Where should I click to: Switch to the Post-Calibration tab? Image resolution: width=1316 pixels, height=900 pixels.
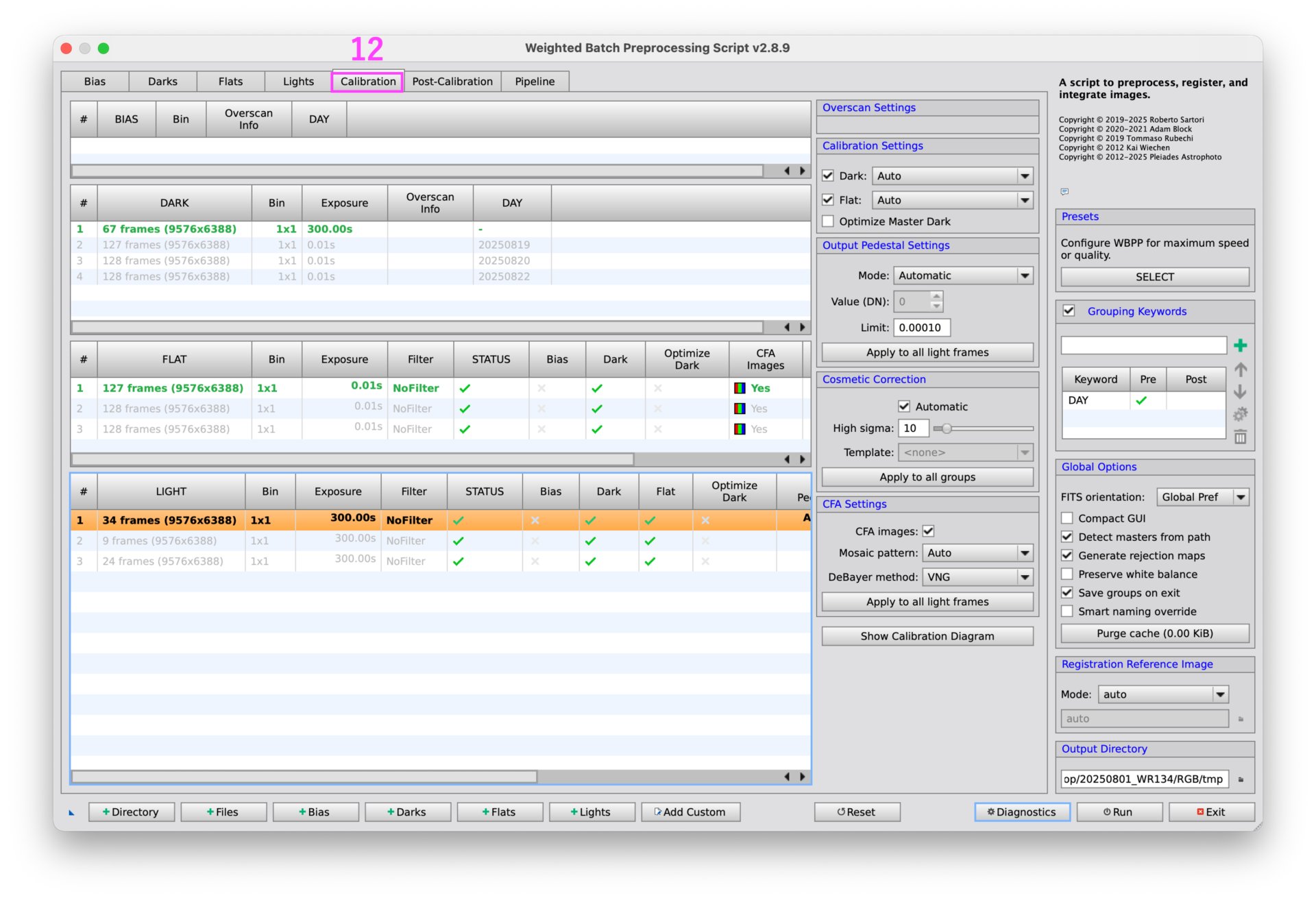click(x=452, y=82)
